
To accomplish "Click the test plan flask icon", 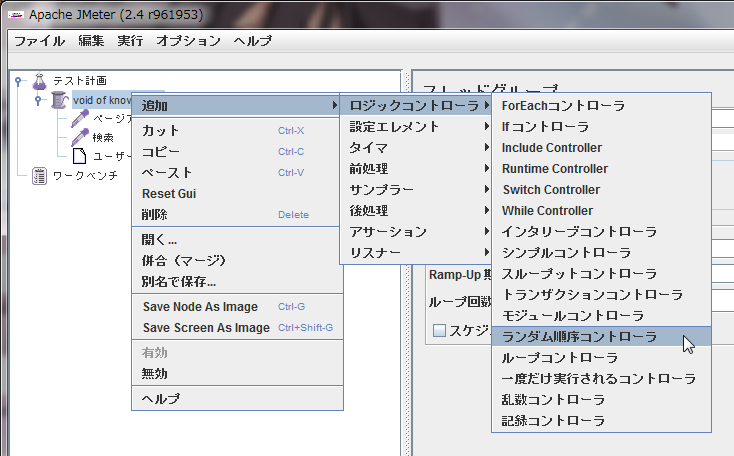I will coord(39,81).
